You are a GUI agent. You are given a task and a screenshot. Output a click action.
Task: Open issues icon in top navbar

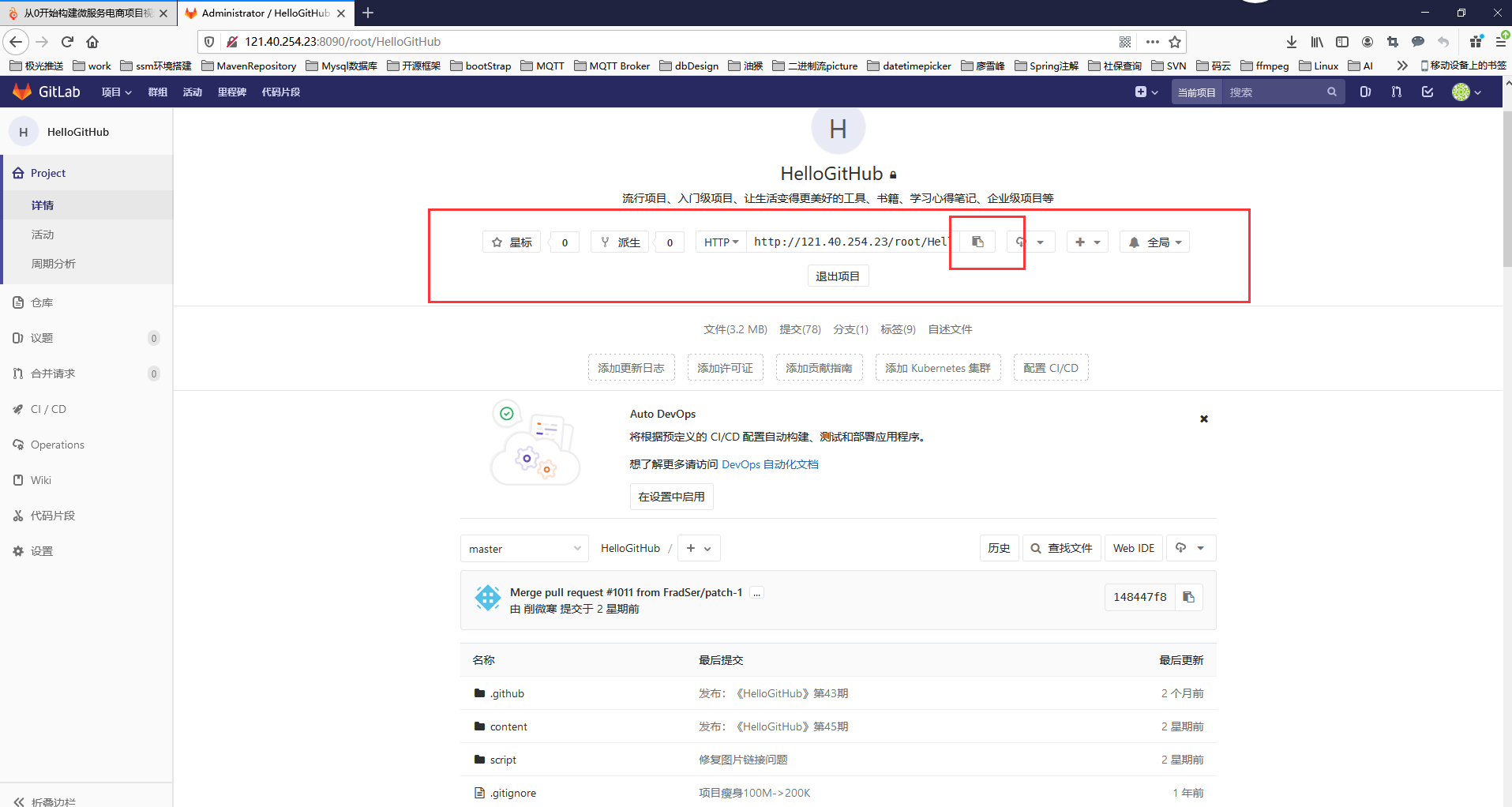tap(1365, 92)
